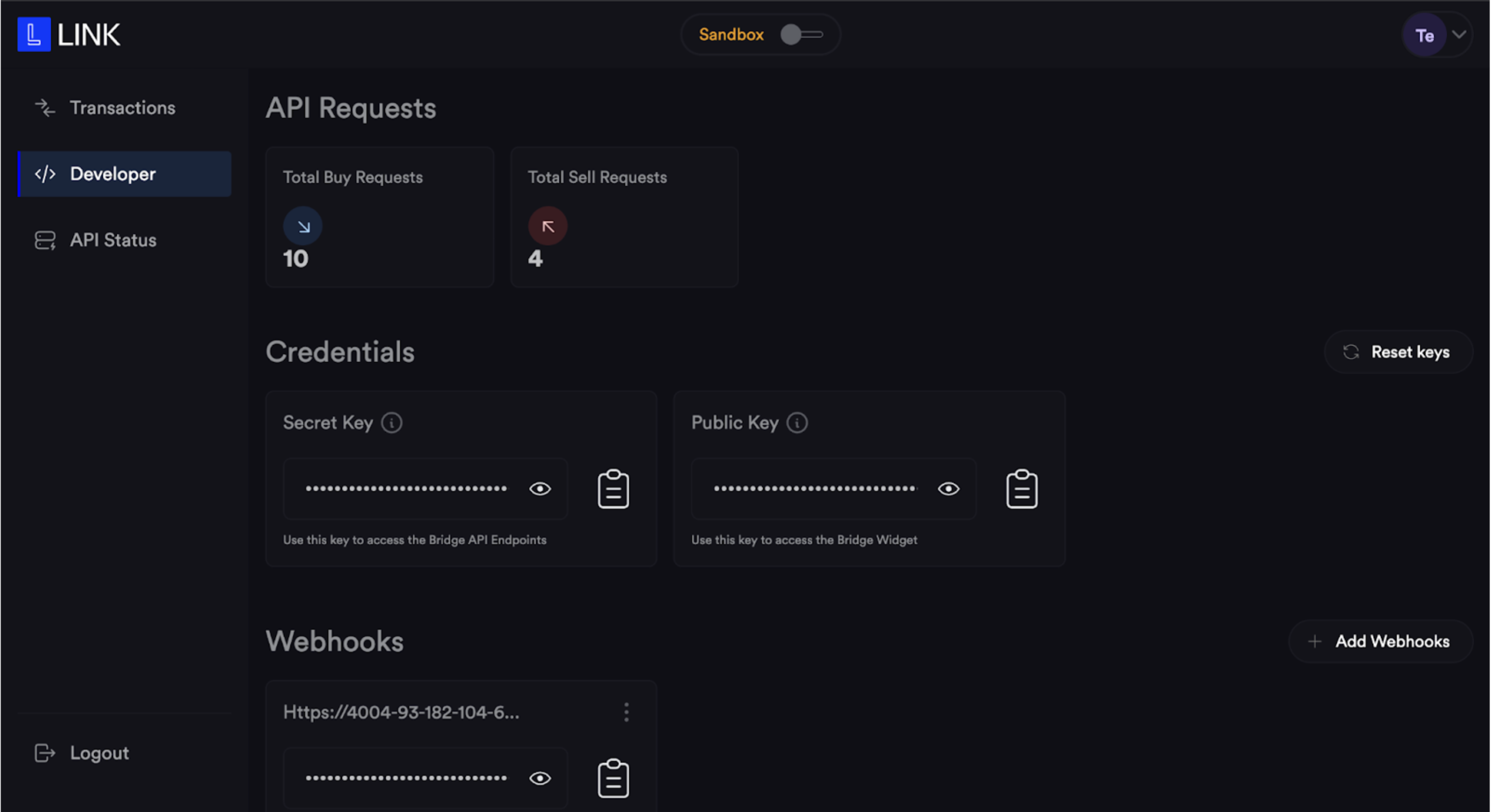This screenshot has height=812, width=1491.
Task: Copy the Public Key to clipboard
Action: 1021,489
